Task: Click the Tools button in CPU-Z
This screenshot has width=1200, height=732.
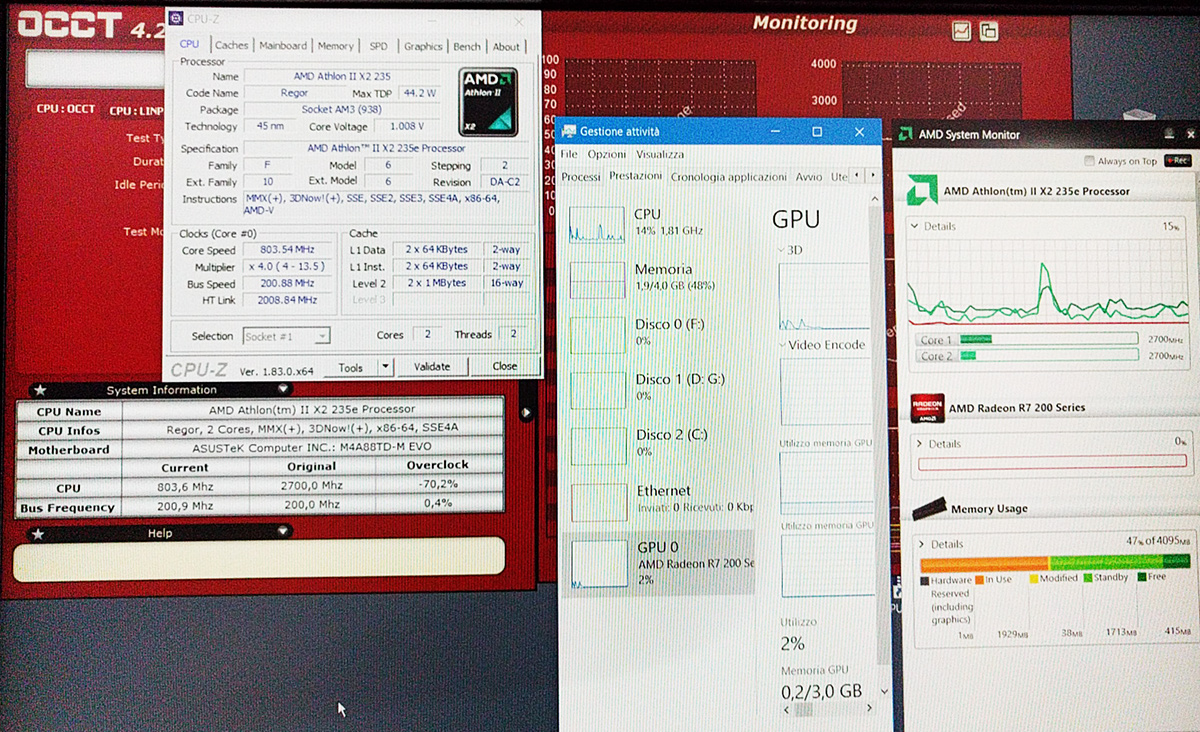Action: tap(351, 367)
